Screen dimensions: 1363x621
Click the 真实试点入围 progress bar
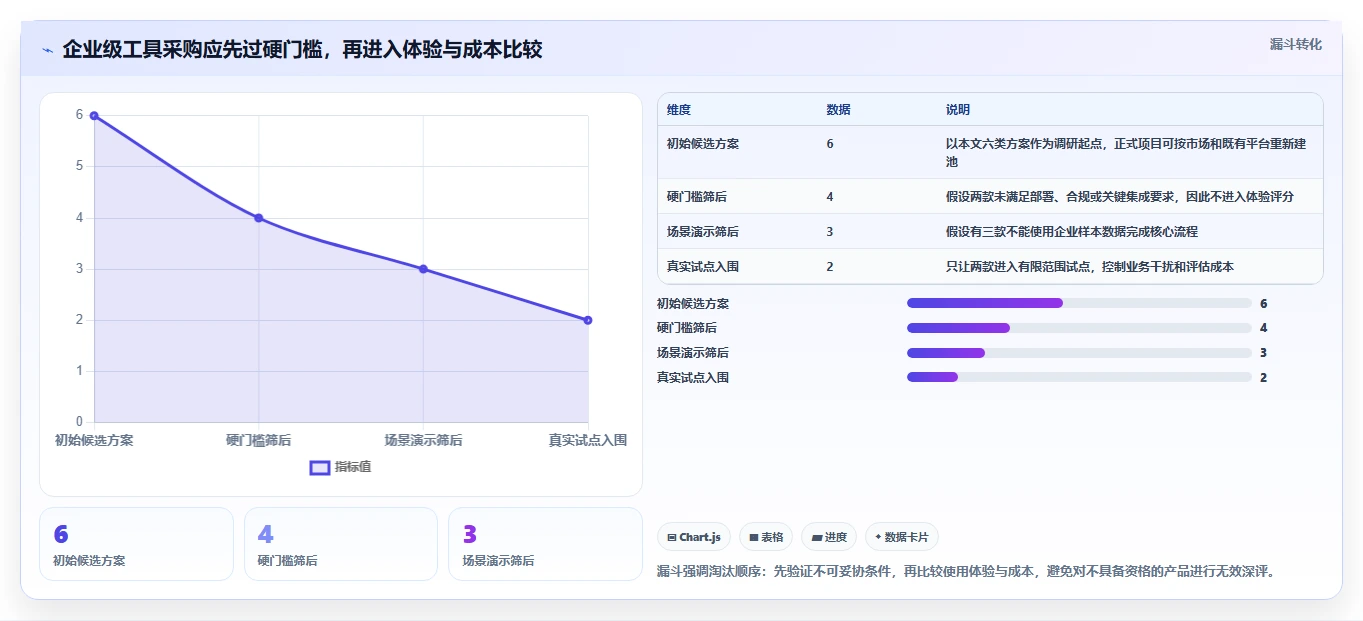(x=1079, y=377)
